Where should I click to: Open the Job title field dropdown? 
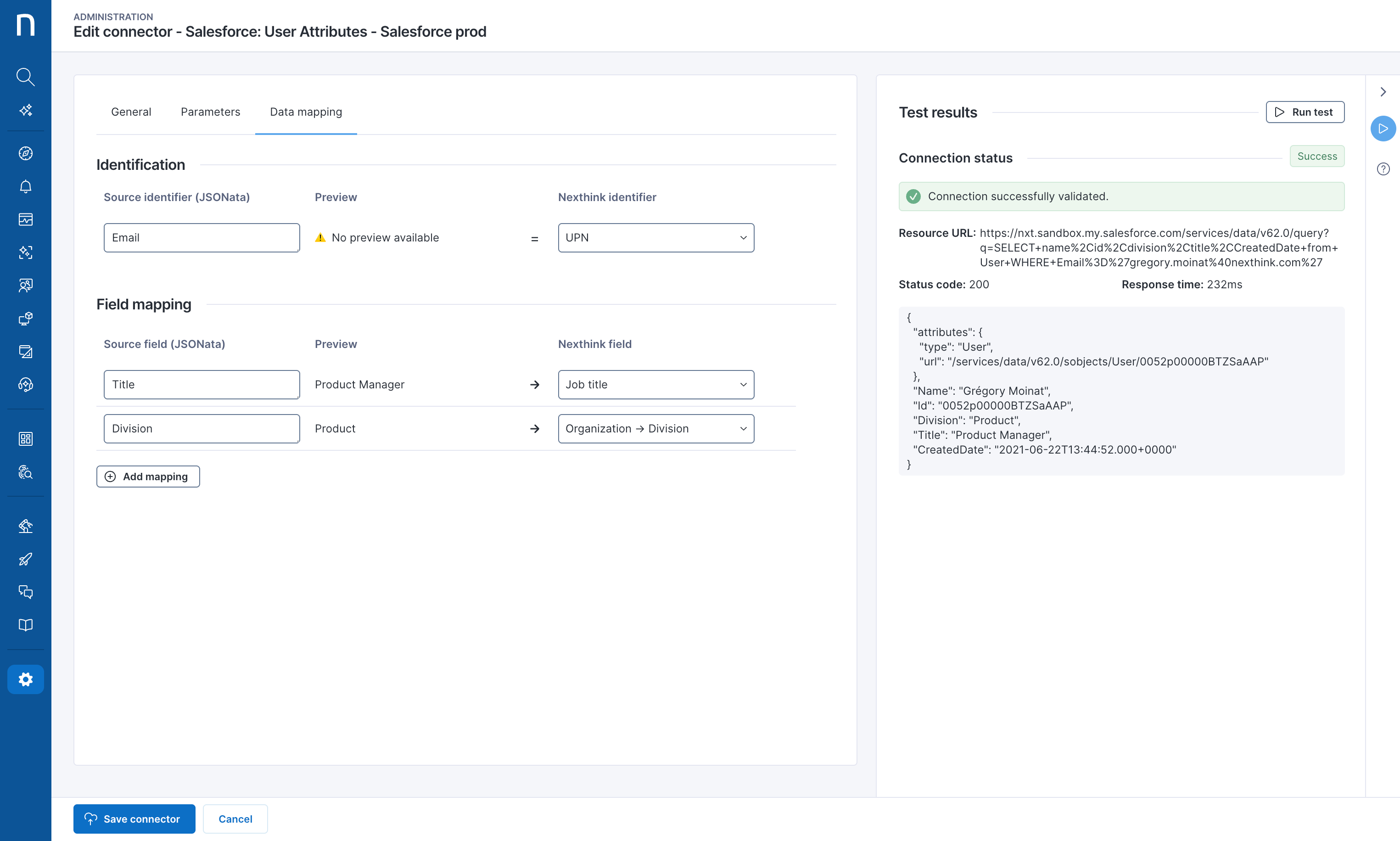tap(655, 384)
